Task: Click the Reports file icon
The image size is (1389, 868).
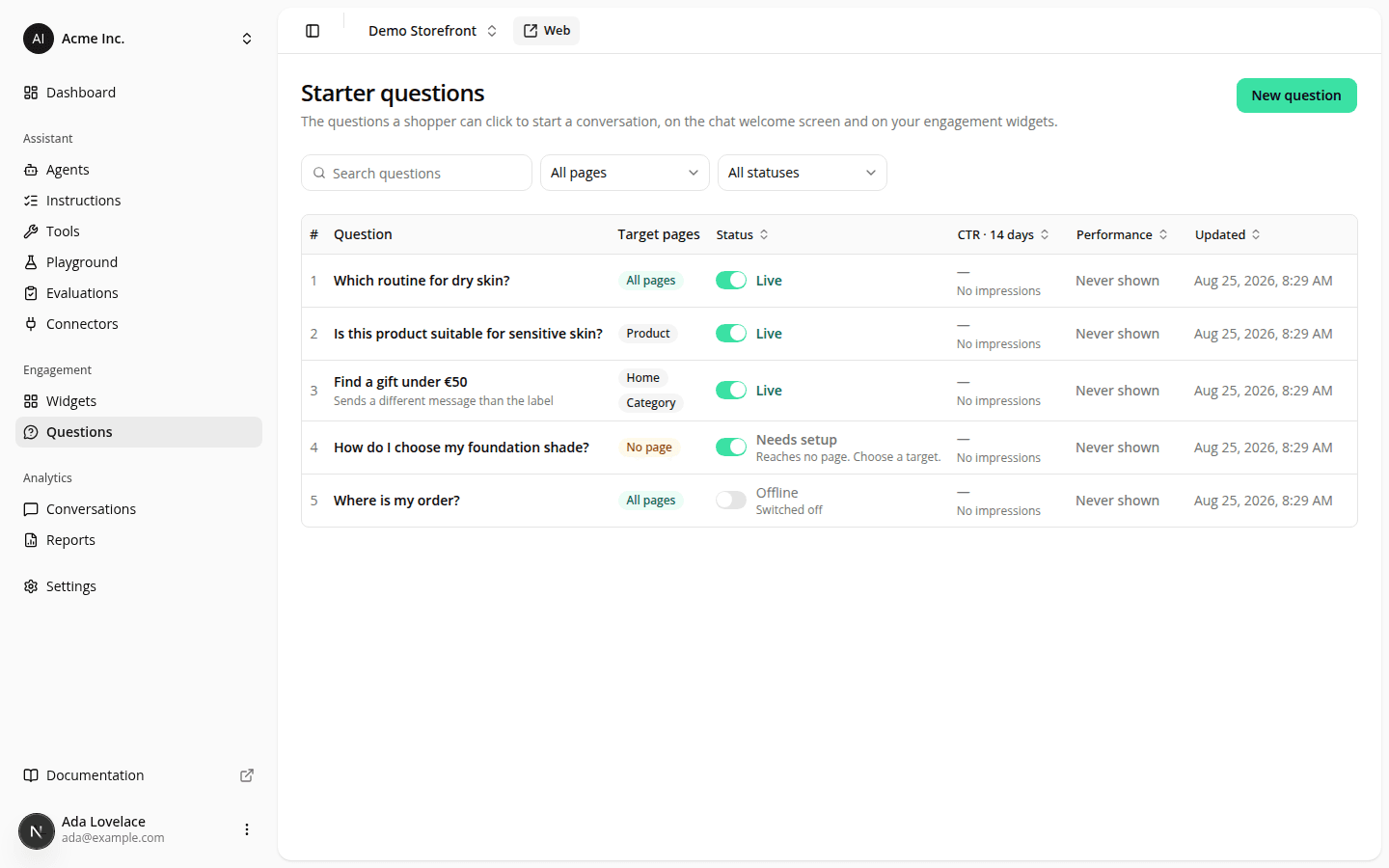Action: [x=31, y=540]
